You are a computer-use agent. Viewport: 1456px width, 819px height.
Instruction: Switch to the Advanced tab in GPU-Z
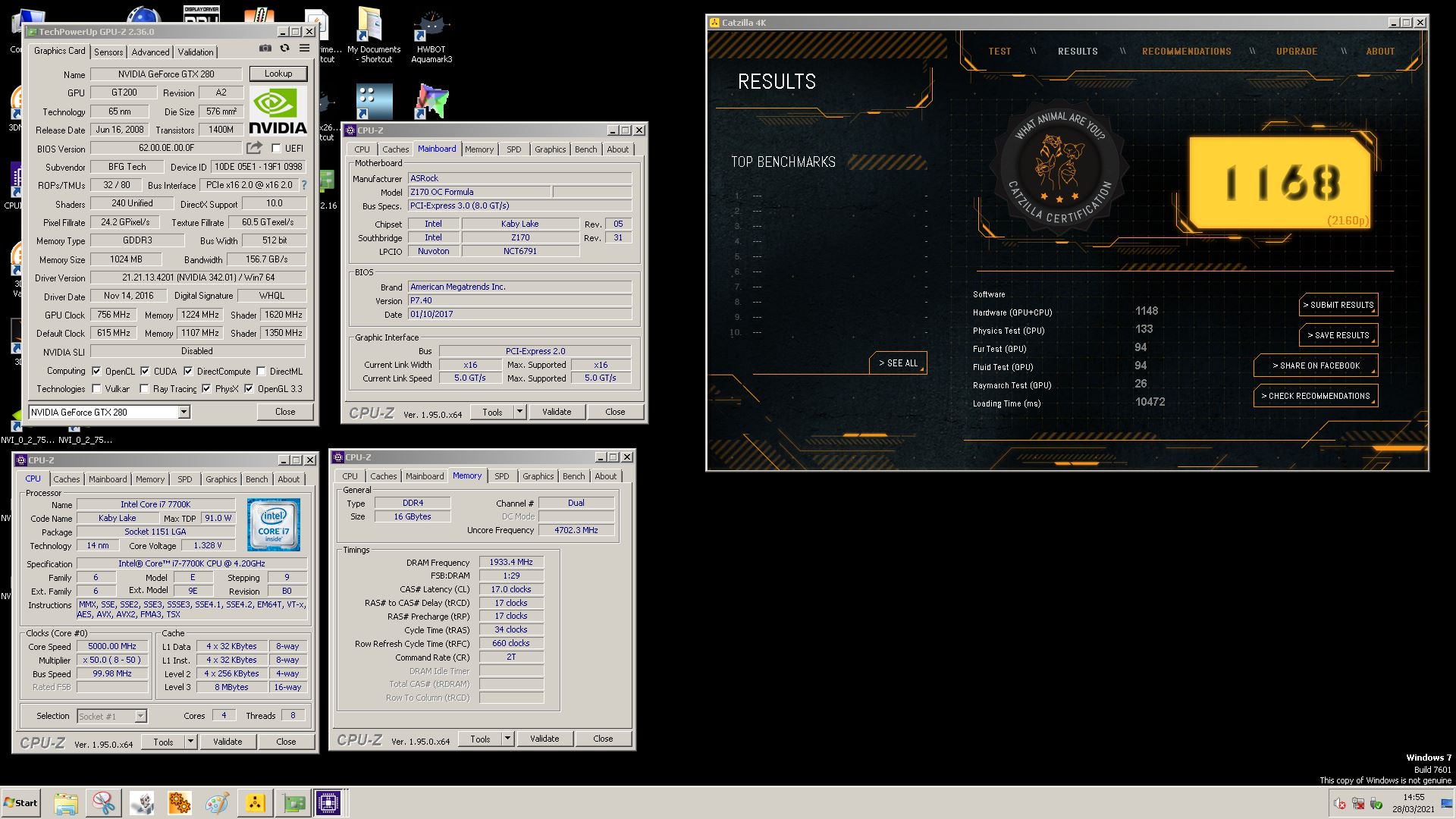click(x=150, y=52)
